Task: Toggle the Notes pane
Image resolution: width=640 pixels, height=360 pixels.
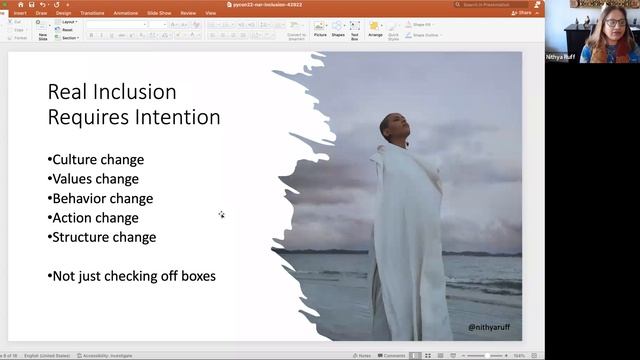Action: point(362,356)
